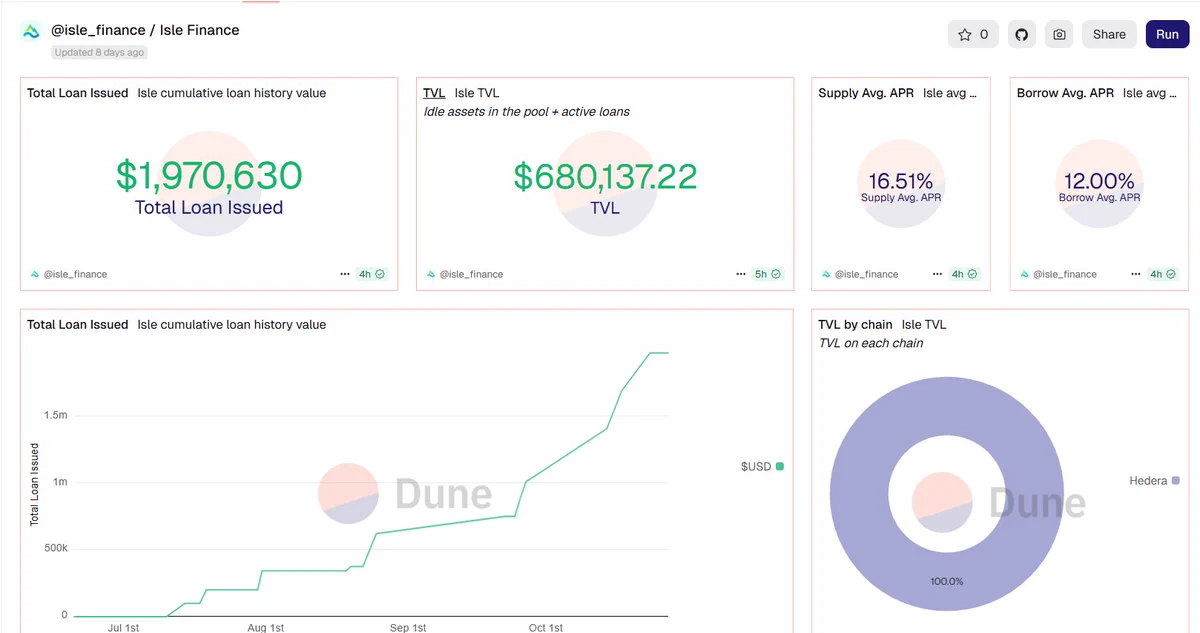The image size is (1200, 633).
Task: Click 4h refresh badge on Total Loan Issued card
Action: click(x=372, y=273)
